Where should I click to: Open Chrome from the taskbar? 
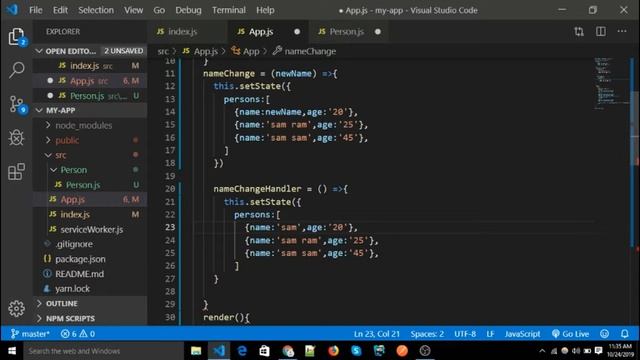click(x=288, y=351)
